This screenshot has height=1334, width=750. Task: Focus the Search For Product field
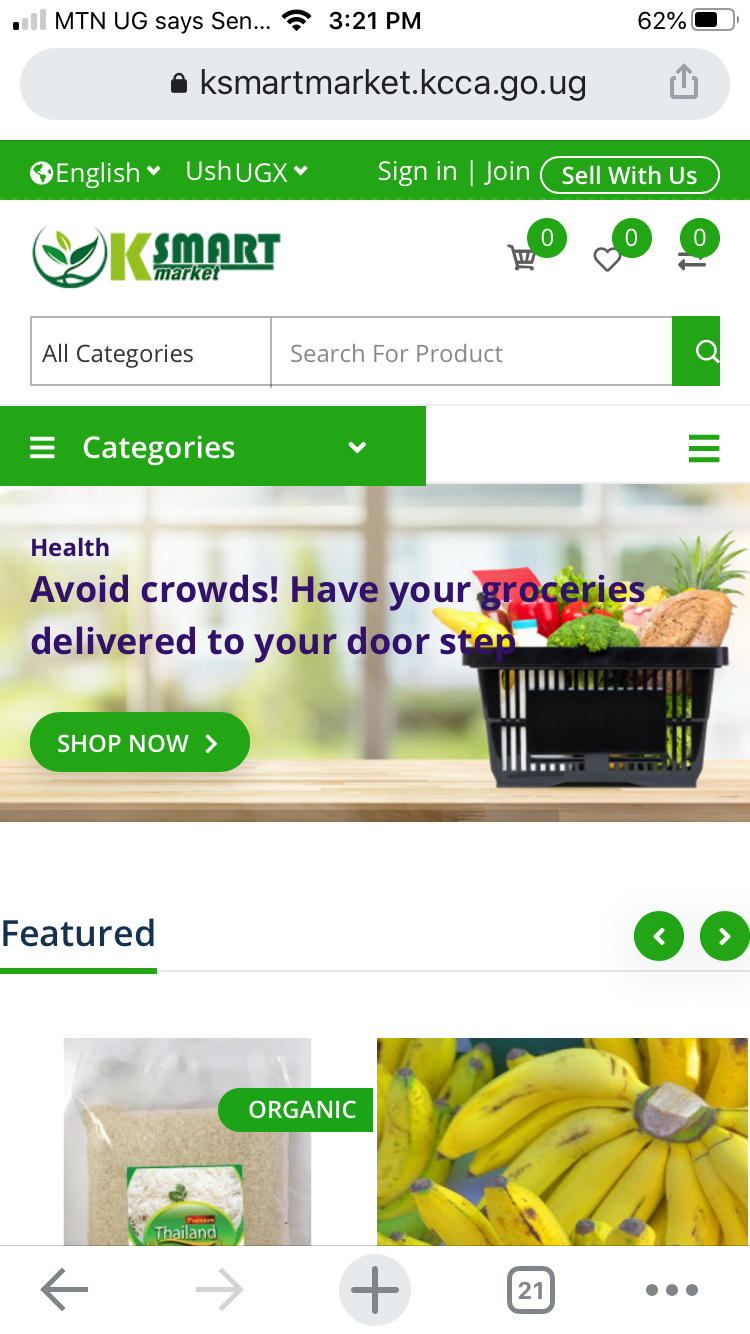click(x=471, y=351)
